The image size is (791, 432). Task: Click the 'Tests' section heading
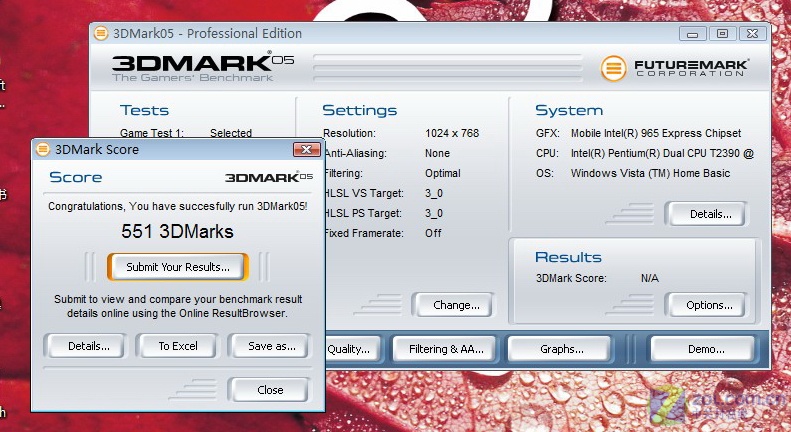pos(144,110)
